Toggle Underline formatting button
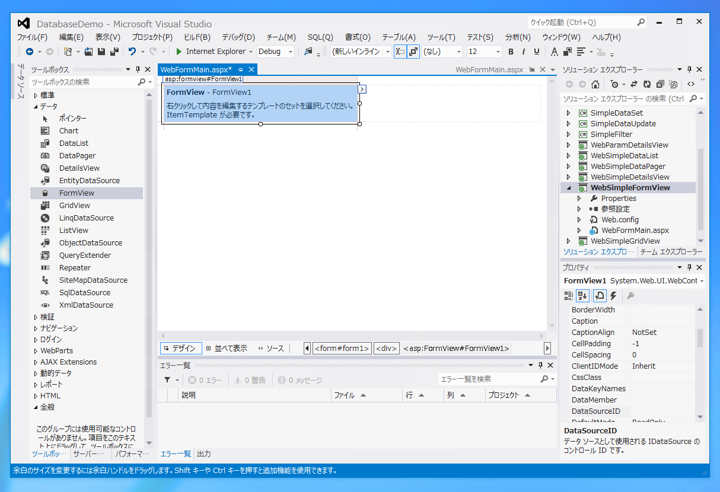The width and height of the screenshot is (720, 492). coord(536,51)
